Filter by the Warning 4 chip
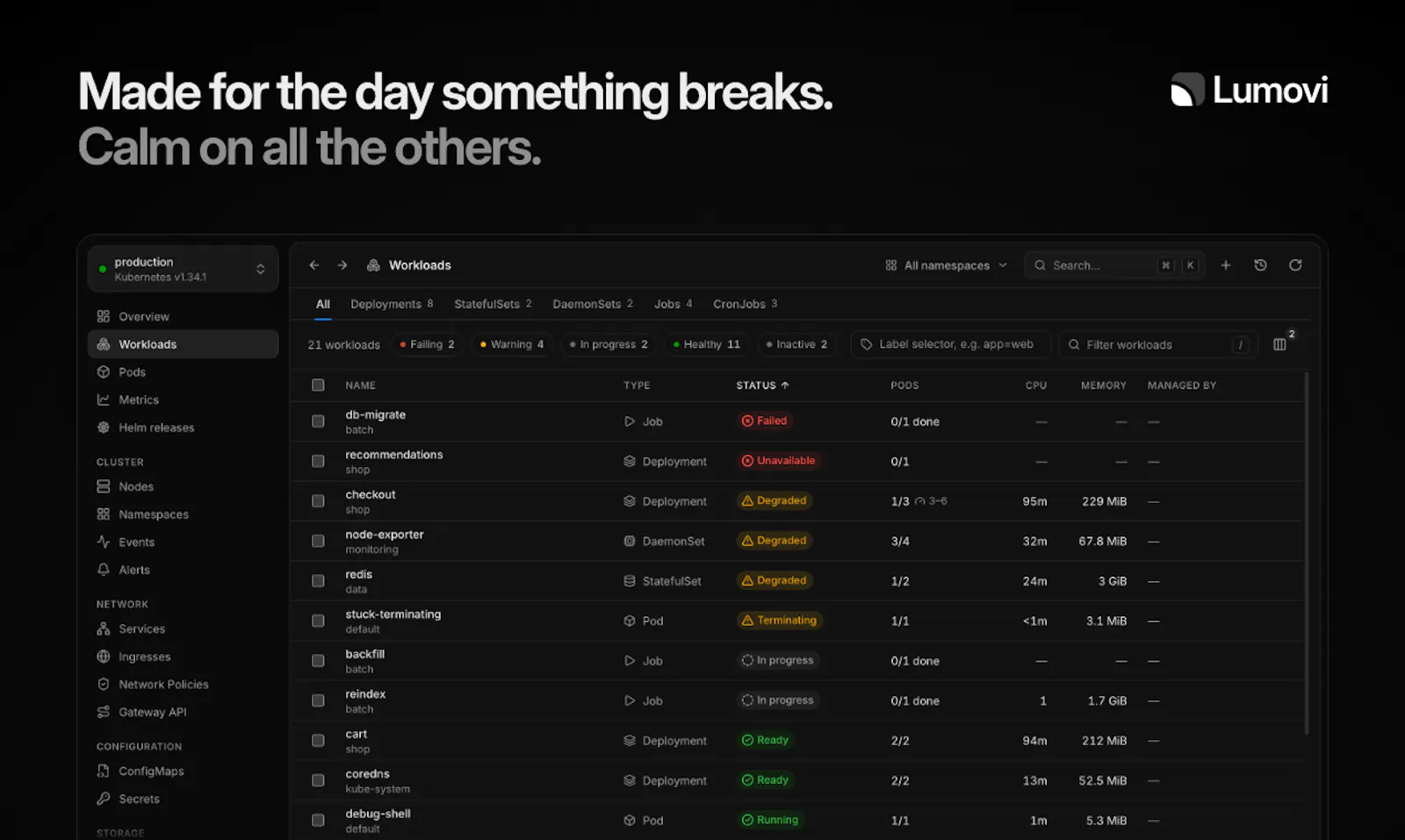 coord(513,344)
